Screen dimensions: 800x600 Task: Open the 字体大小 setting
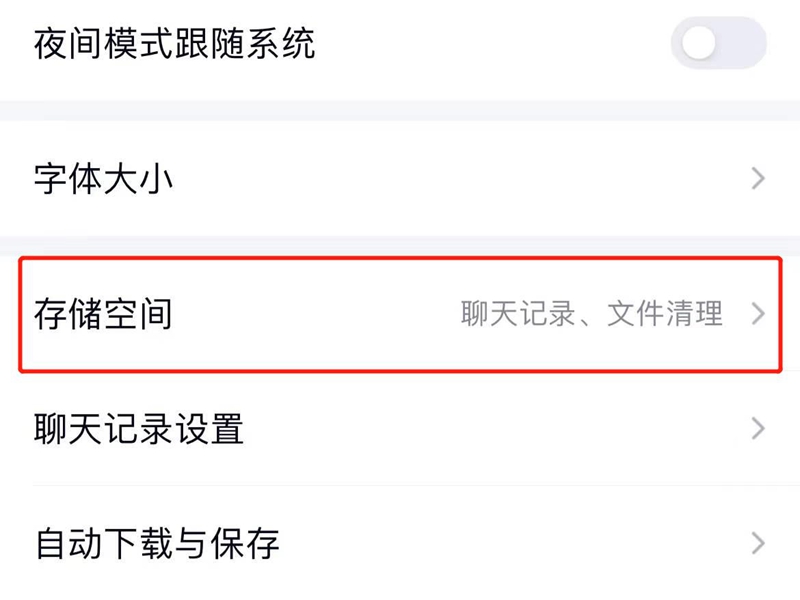[104, 180]
